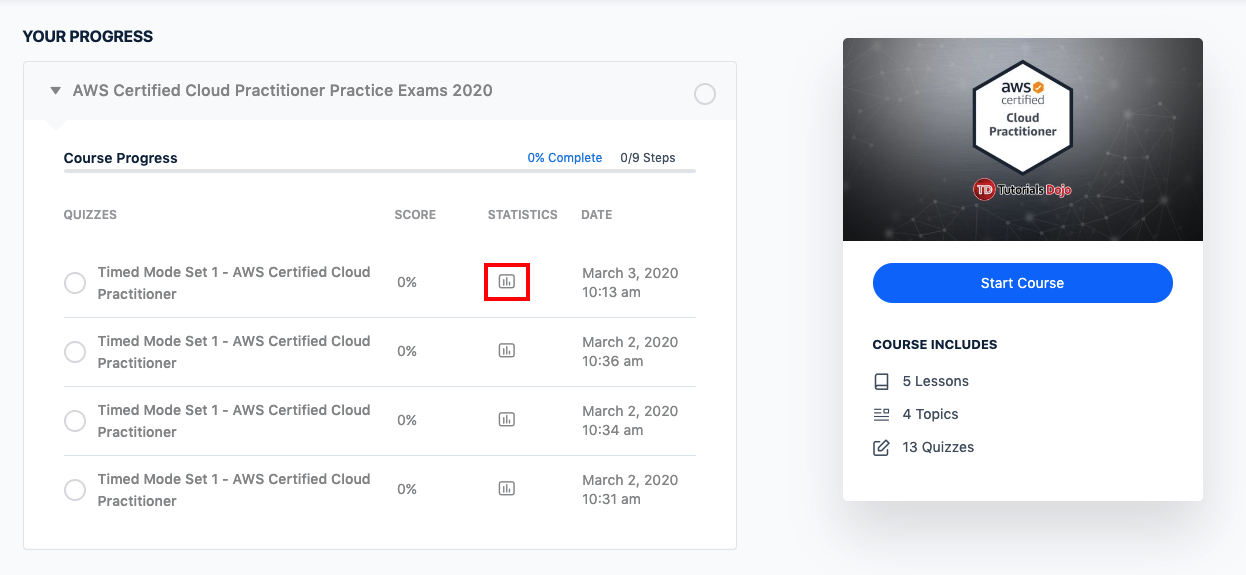Toggle completion circle for course header
The width and height of the screenshot is (1246, 575).
point(705,94)
